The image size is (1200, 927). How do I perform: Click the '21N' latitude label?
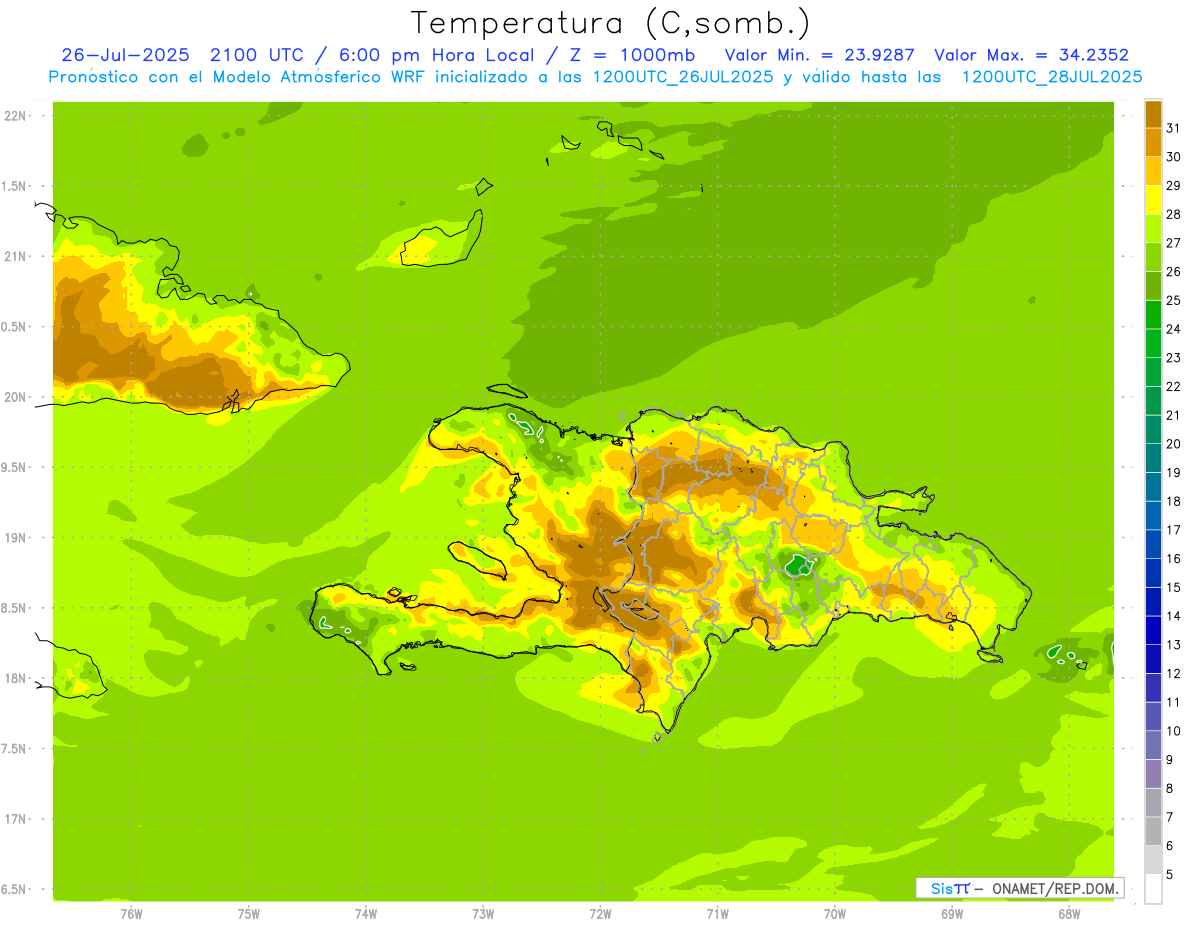16,257
